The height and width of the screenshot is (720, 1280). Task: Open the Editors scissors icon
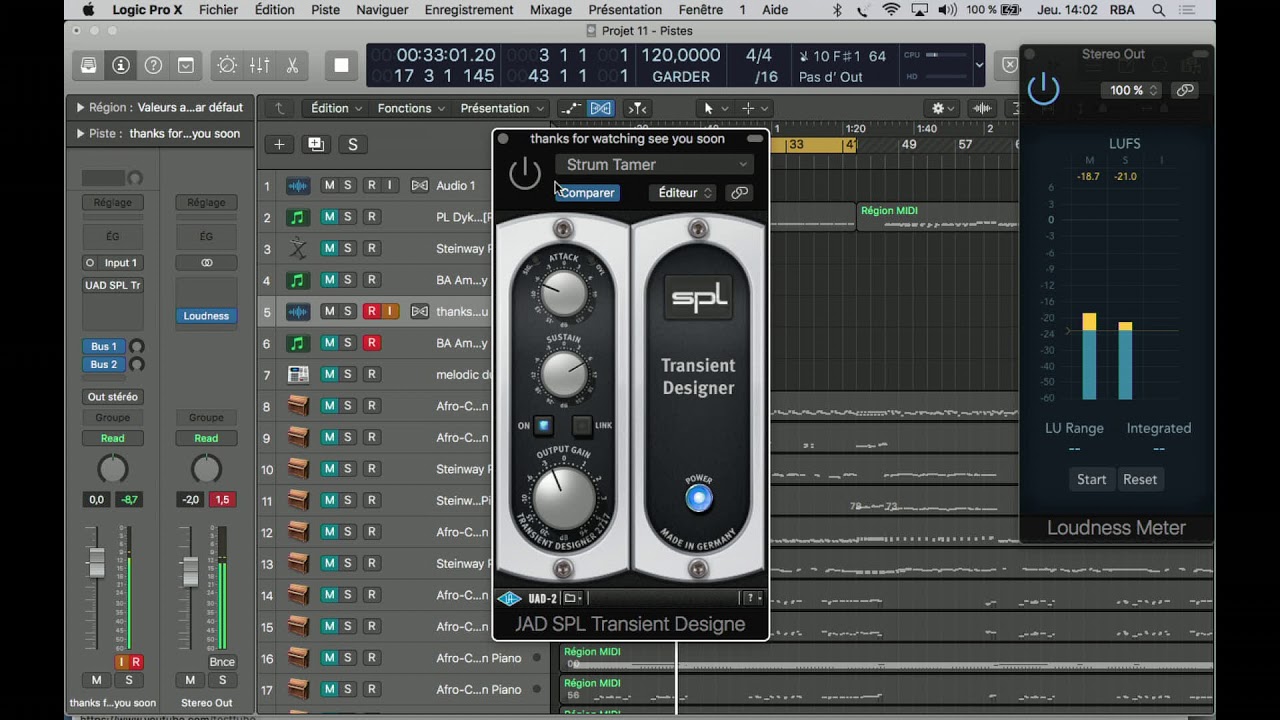(292, 66)
